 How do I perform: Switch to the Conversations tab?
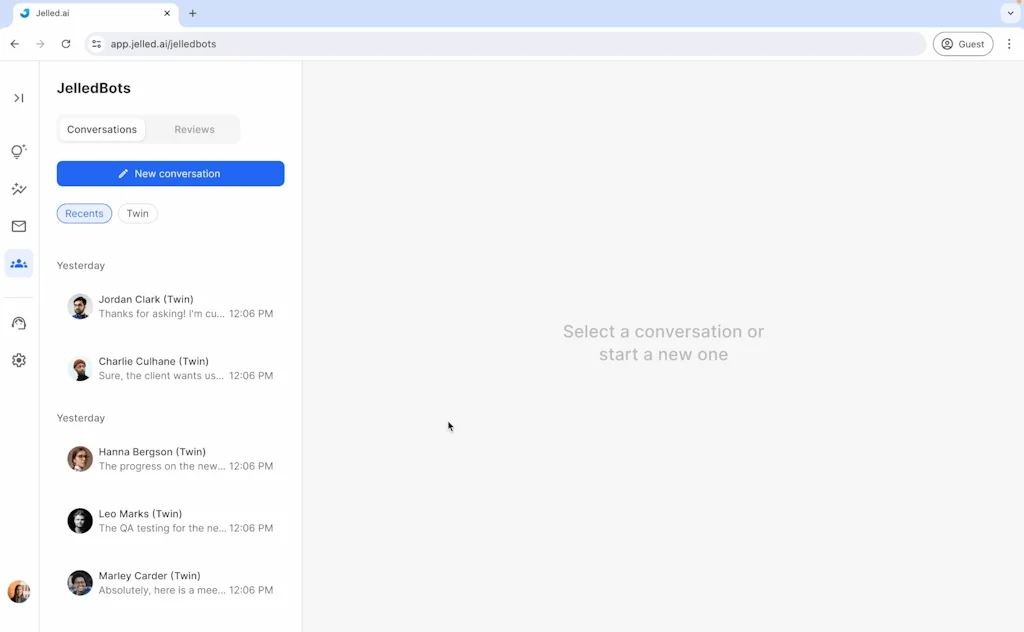(x=101, y=129)
